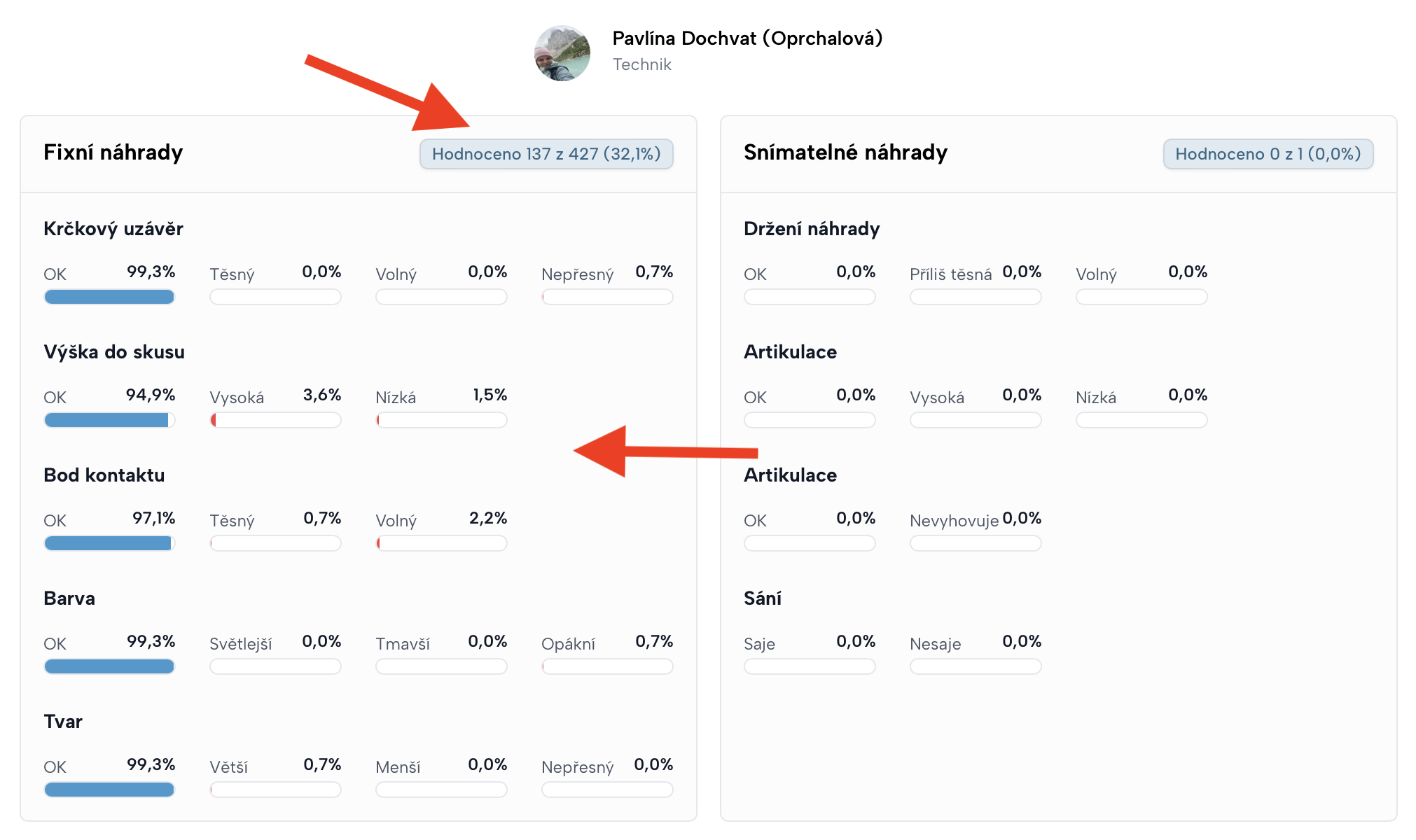Click the 'Technik' role label

[x=641, y=65]
